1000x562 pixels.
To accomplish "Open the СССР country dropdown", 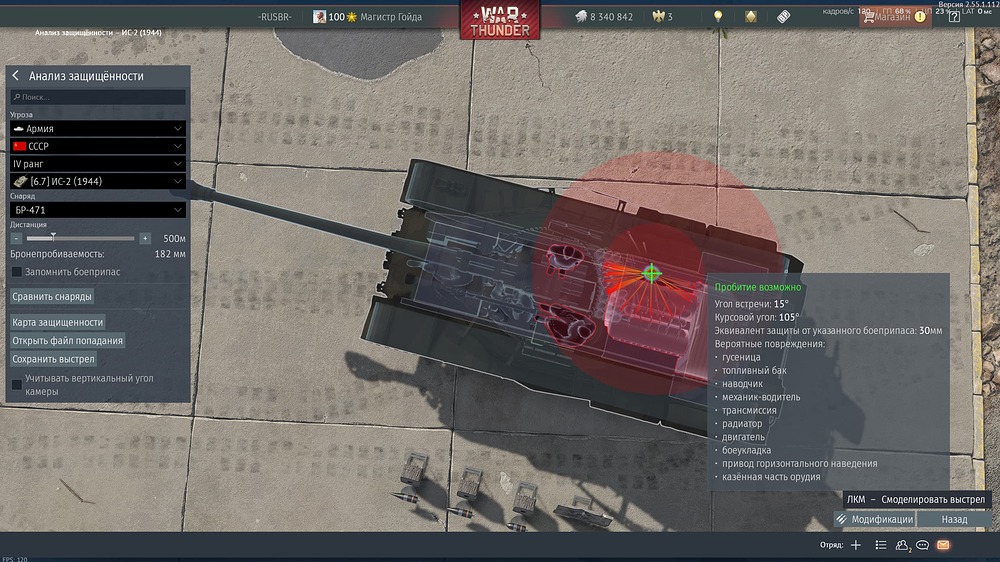I will pos(98,146).
